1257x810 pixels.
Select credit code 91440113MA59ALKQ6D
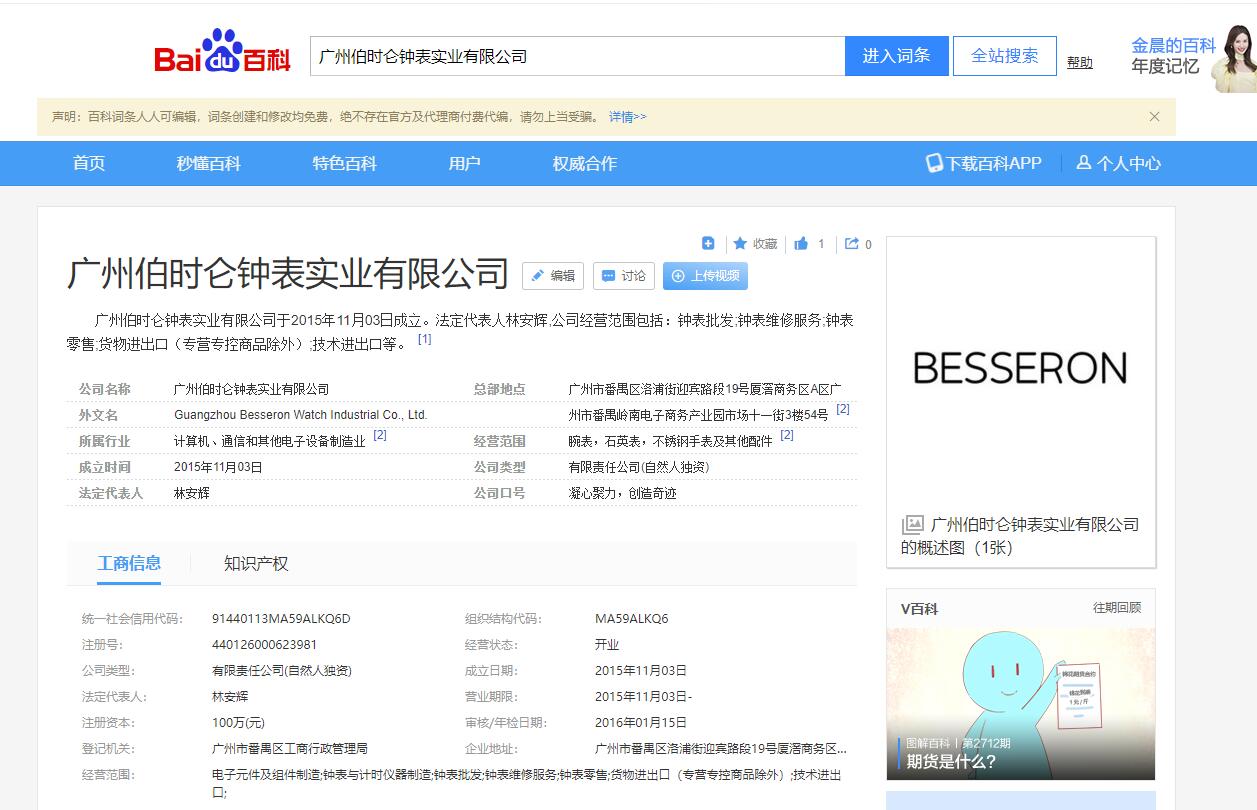281,618
